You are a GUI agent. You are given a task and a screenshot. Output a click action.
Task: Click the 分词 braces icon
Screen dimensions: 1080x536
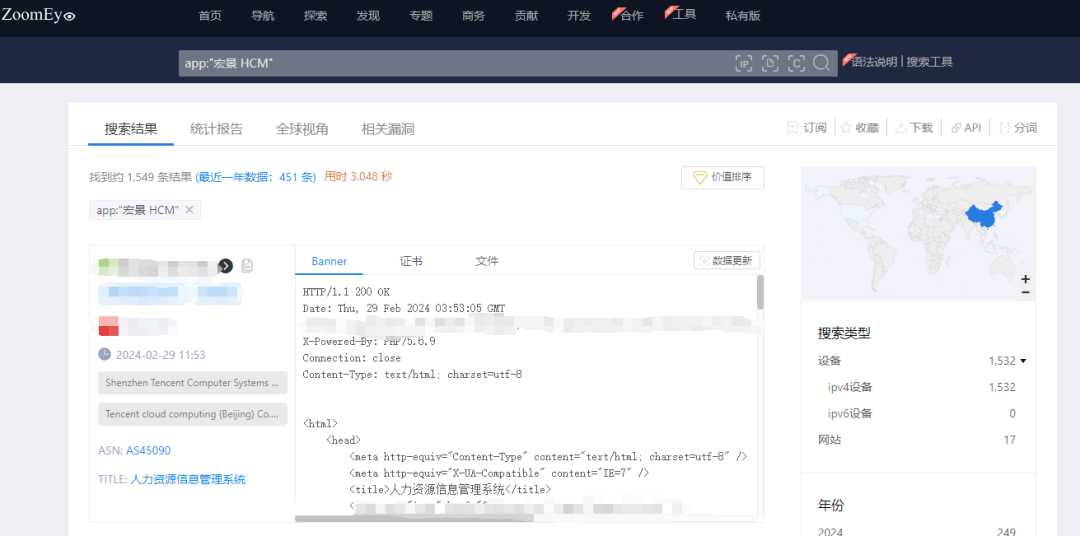[1005, 127]
